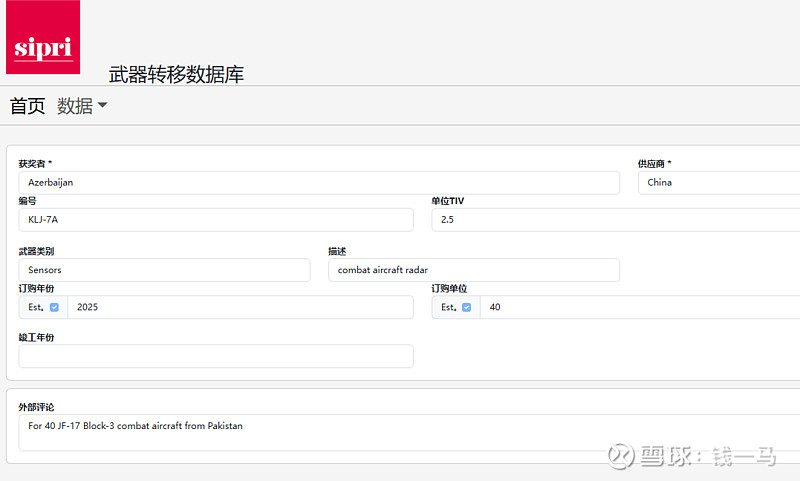Open the 首页 home menu item
Image resolution: width=800 pixels, height=481 pixels.
pyautogui.click(x=28, y=106)
